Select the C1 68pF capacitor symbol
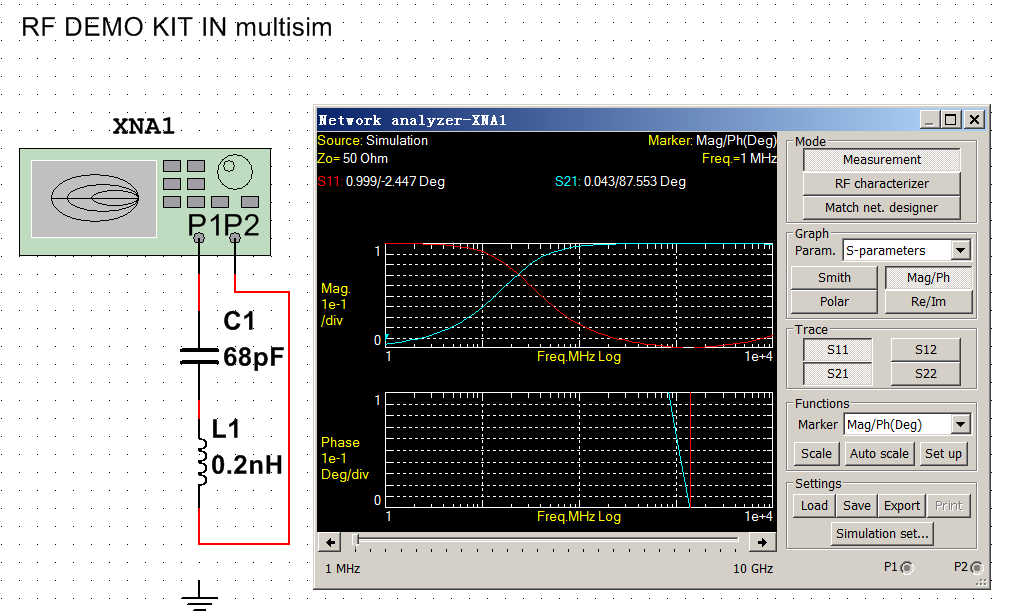 point(199,356)
